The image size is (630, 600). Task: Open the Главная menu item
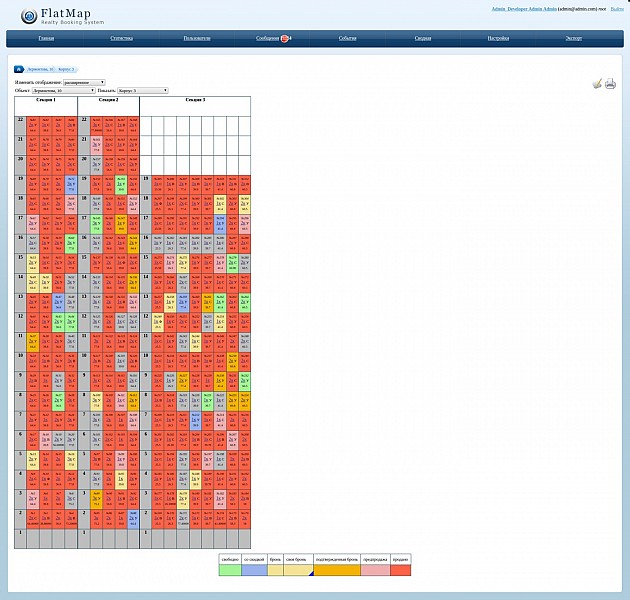pyautogui.click(x=46, y=38)
